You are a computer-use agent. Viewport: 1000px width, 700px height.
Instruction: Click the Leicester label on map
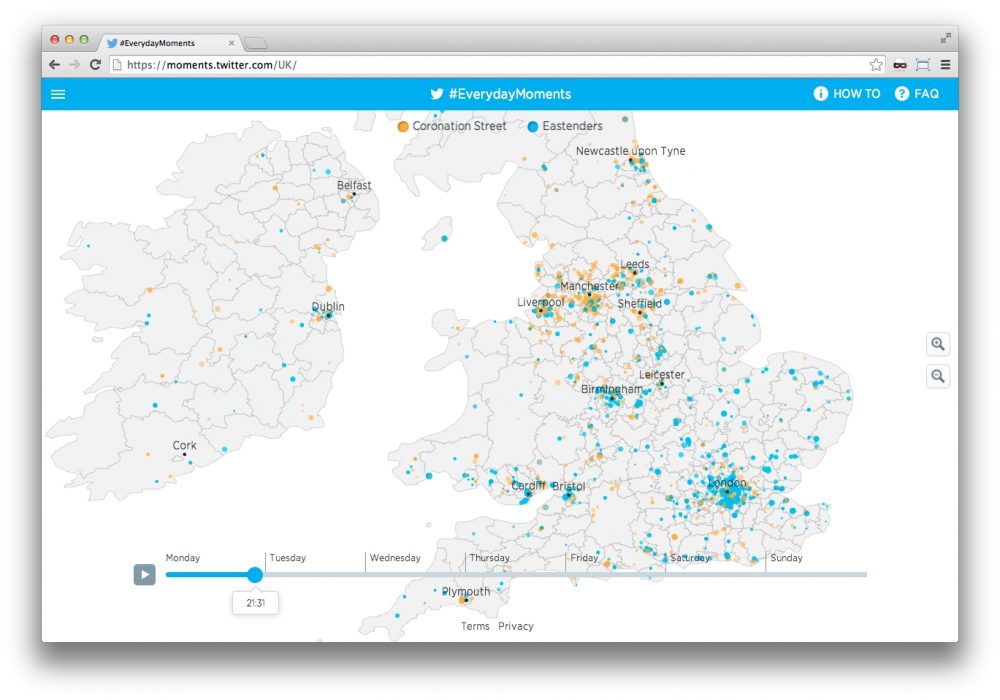[x=662, y=374]
